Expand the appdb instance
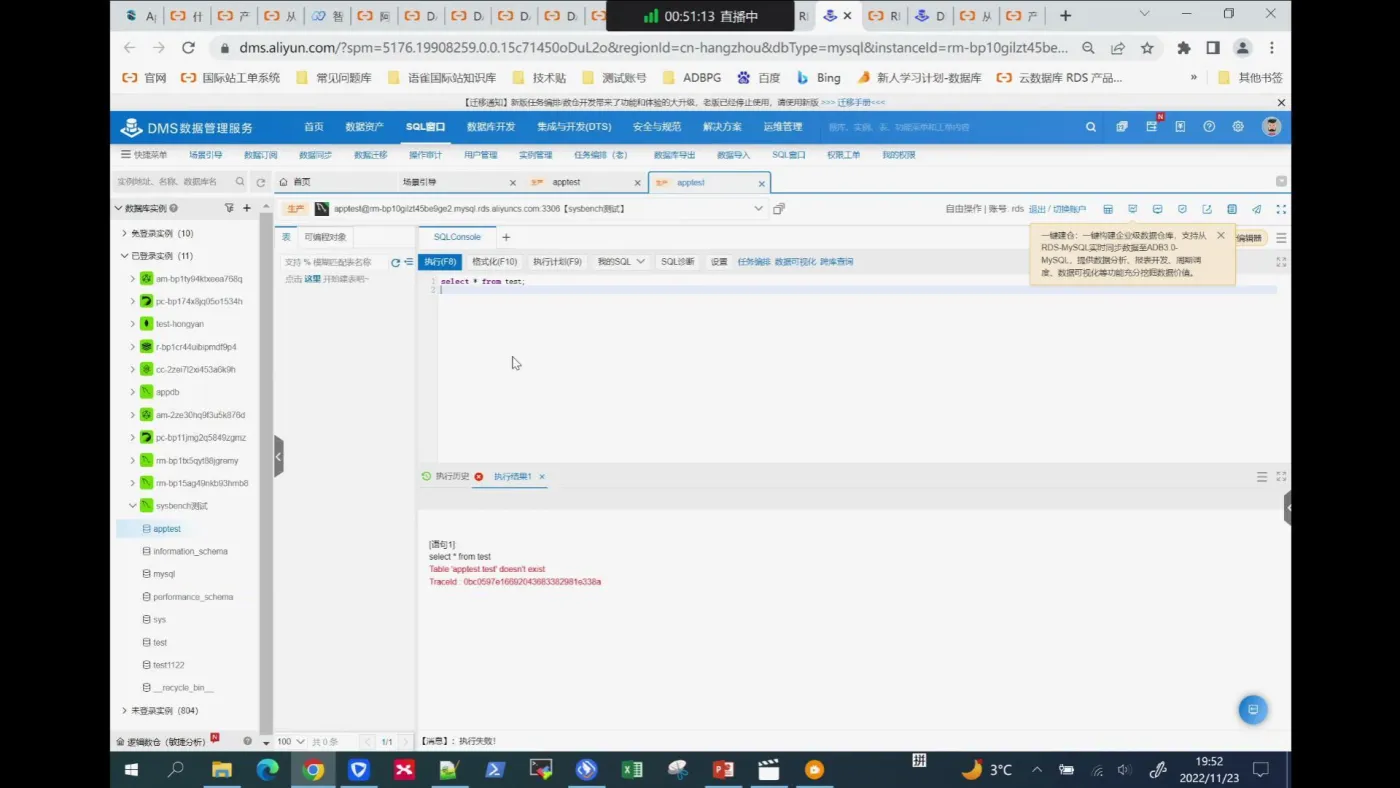The height and width of the screenshot is (788, 1400). 132,392
